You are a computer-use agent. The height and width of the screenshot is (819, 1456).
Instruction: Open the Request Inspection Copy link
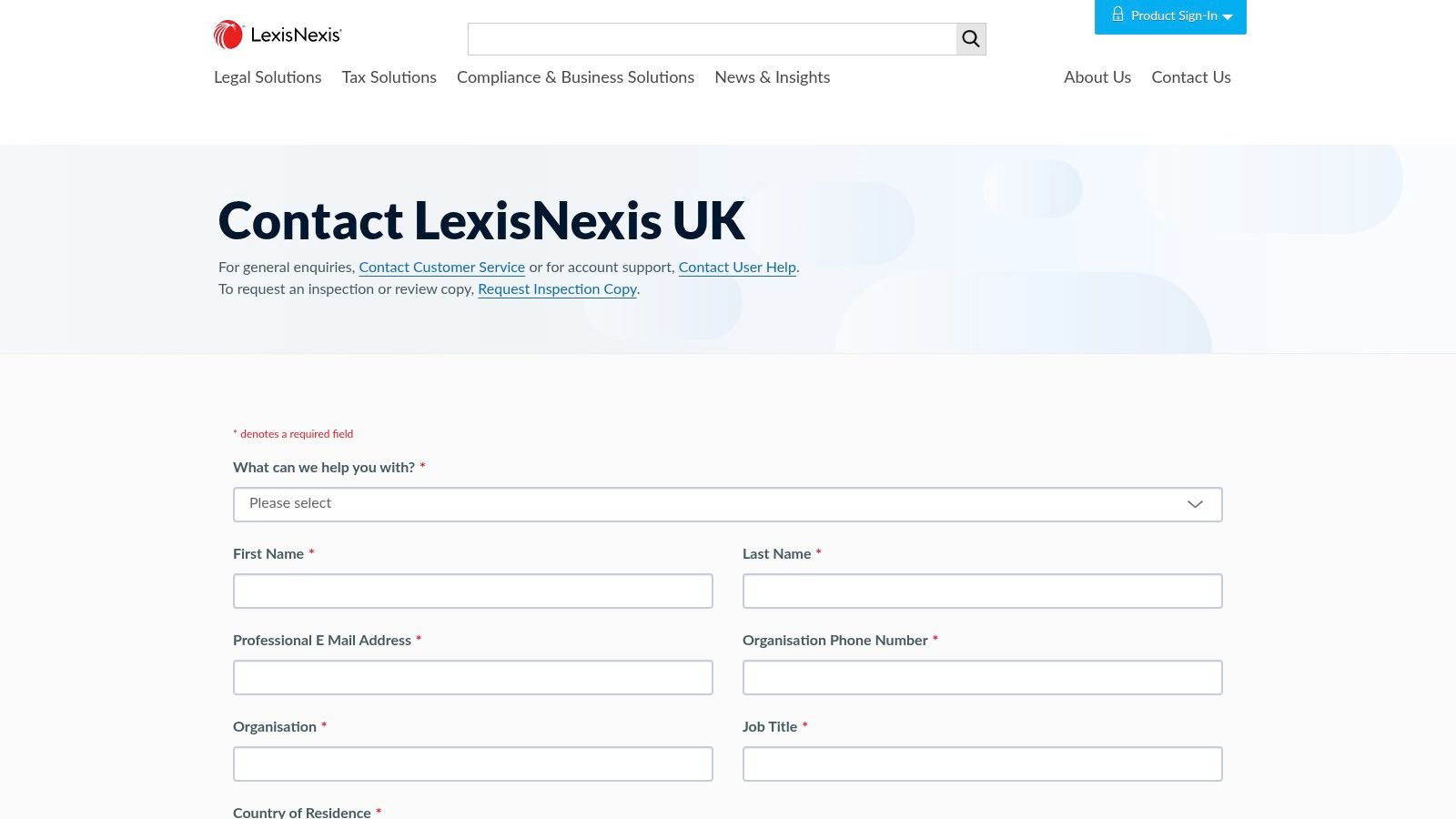(557, 289)
